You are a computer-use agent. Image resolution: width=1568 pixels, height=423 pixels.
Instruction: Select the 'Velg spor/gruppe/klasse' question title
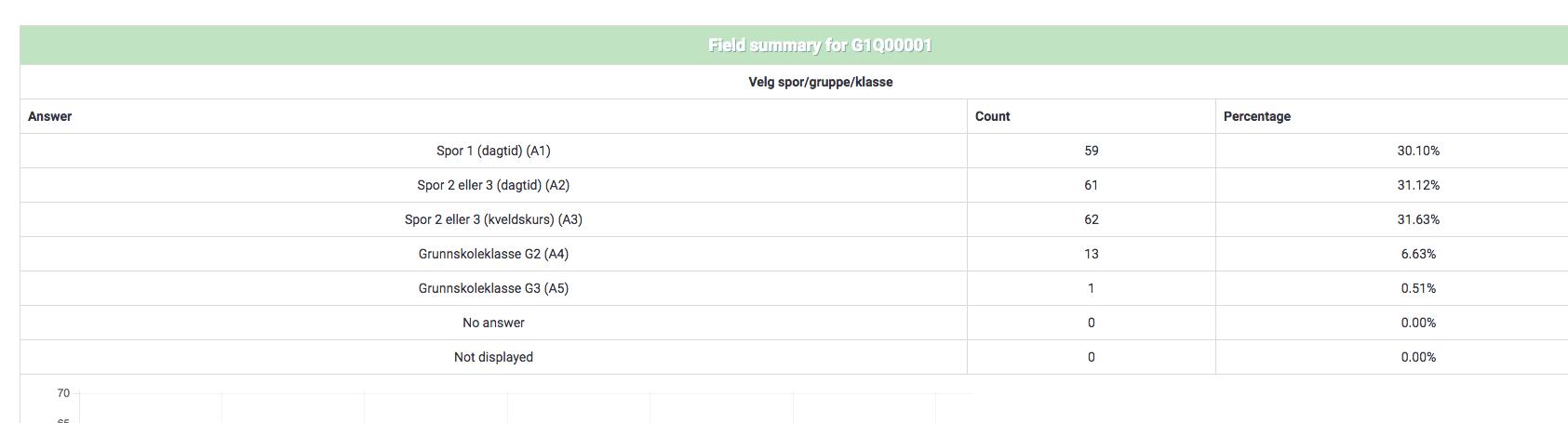coord(820,82)
